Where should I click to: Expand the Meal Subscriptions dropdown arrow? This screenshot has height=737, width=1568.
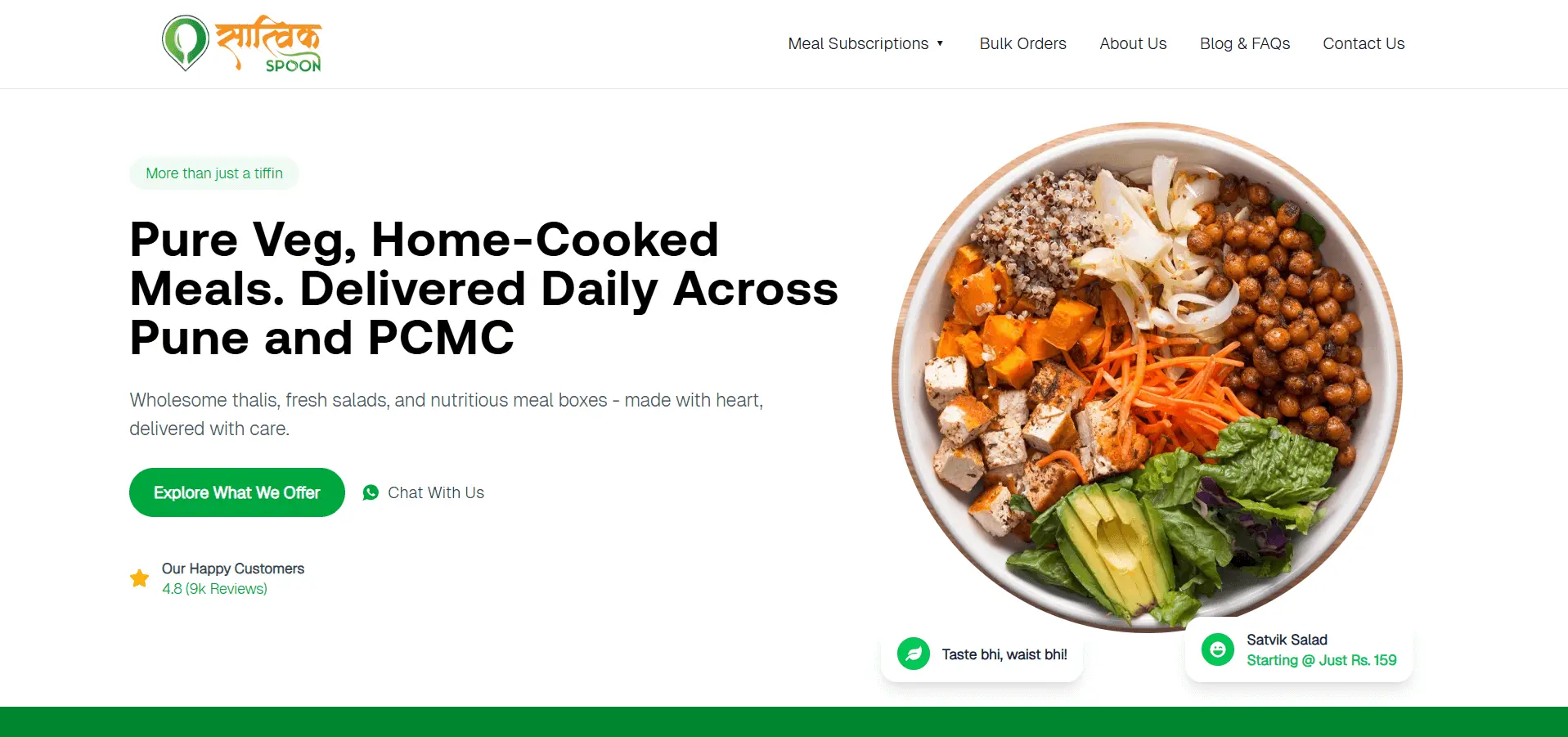pyautogui.click(x=941, y=43)
